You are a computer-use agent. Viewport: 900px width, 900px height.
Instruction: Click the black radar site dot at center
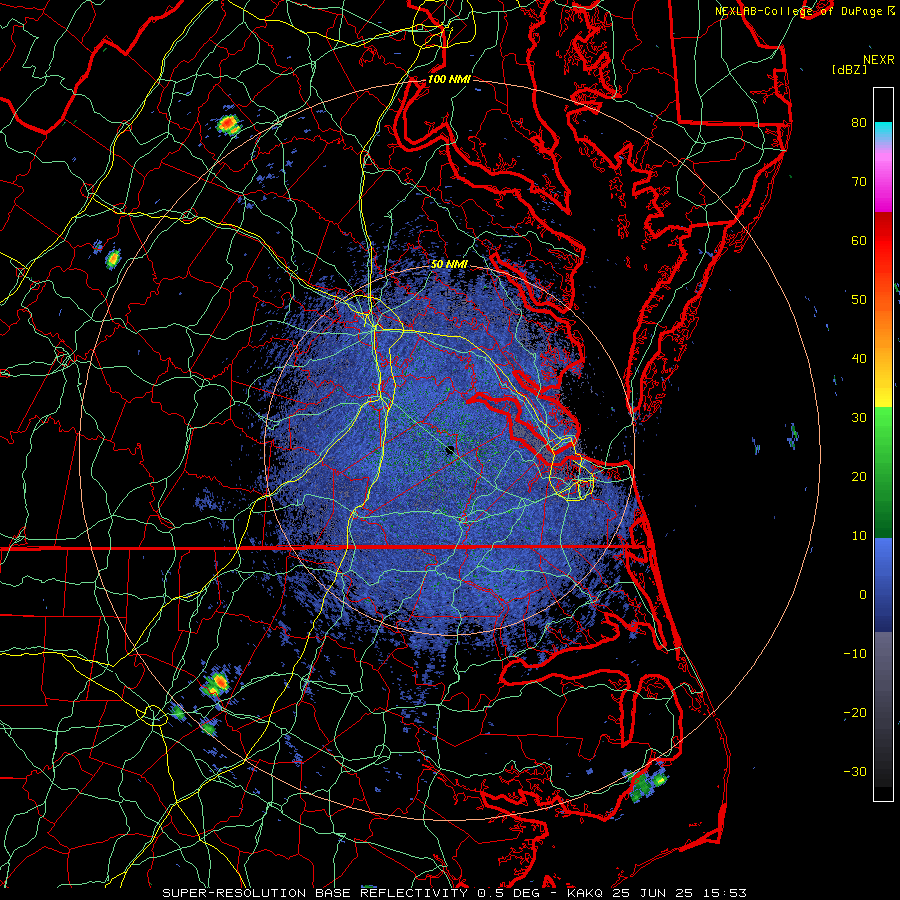450,450
